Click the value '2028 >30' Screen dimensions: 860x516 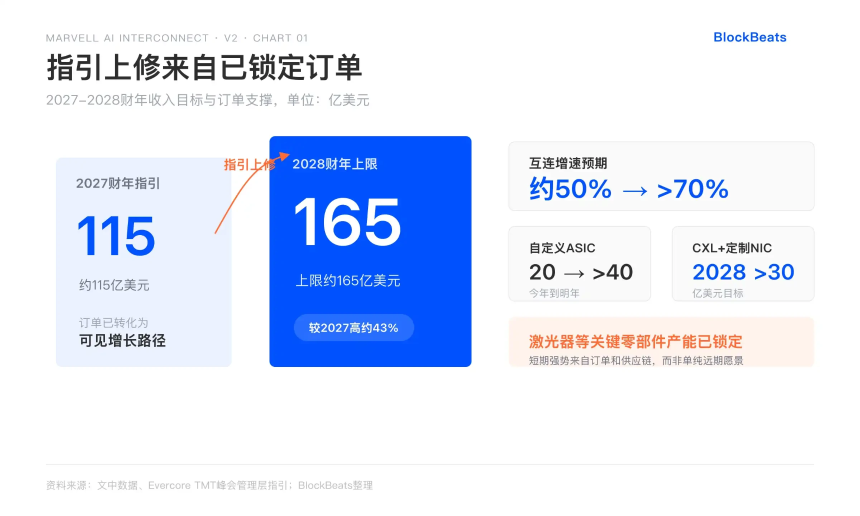[x=743, y=273]
